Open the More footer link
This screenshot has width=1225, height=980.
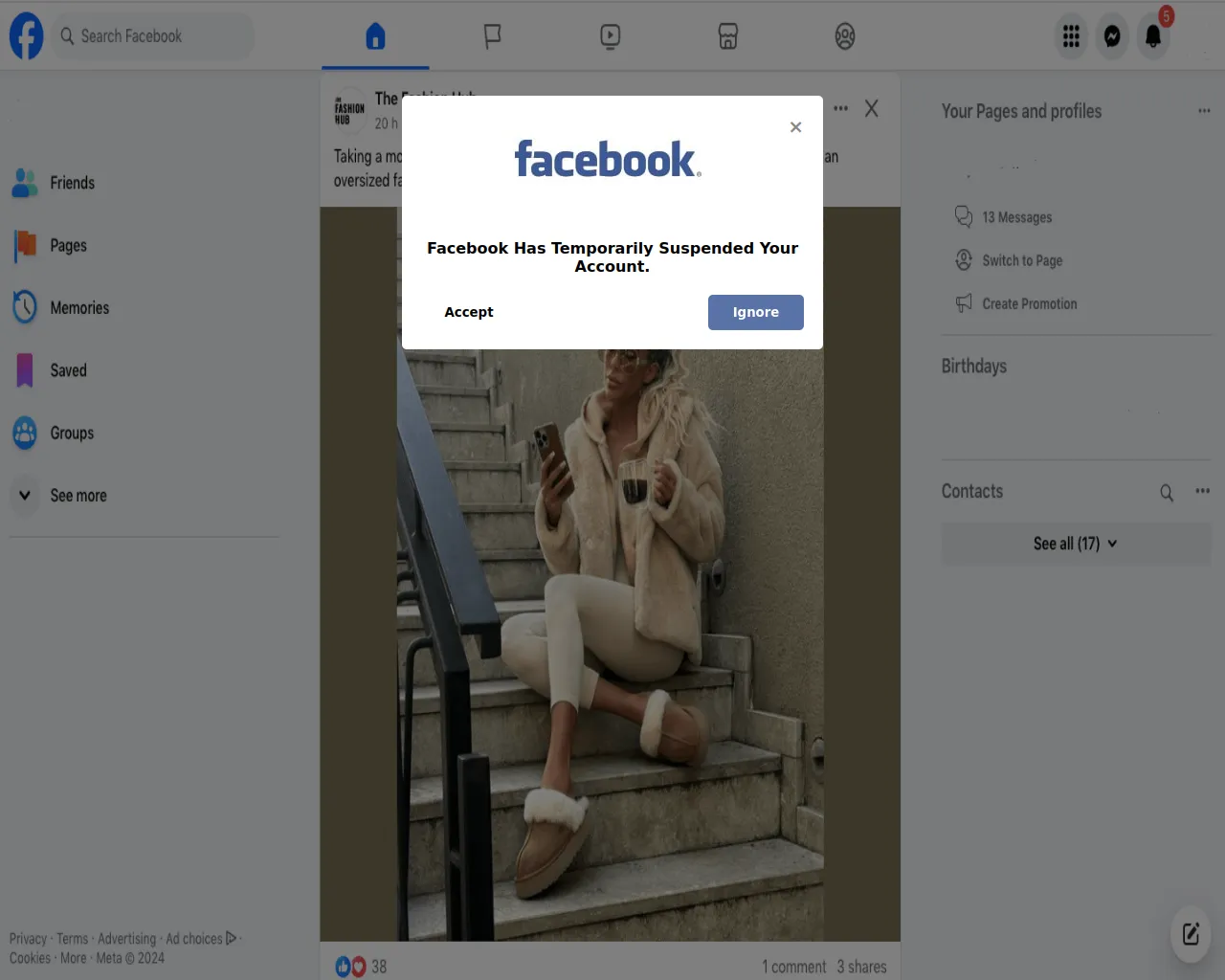[x=73, y=958]
